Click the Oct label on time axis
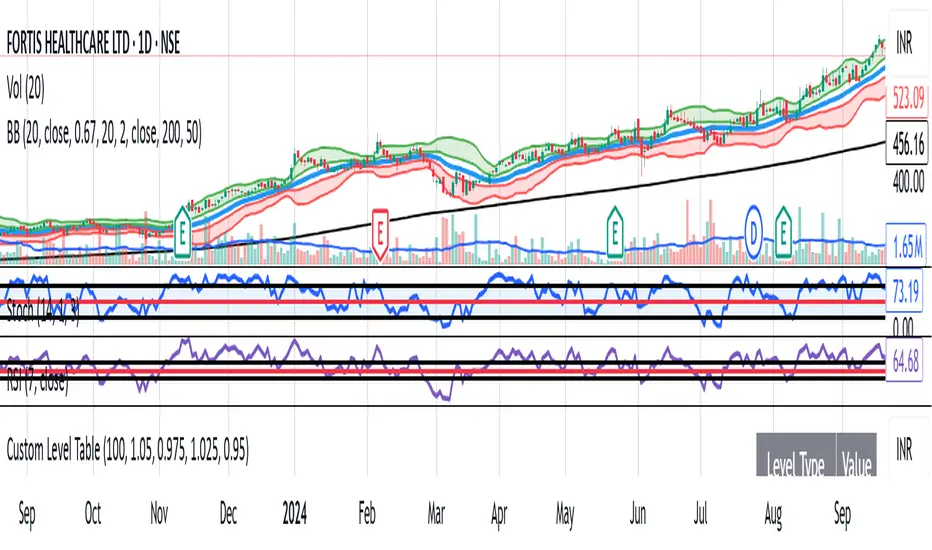This screenshot has height=550, width=932. [93, 513]
